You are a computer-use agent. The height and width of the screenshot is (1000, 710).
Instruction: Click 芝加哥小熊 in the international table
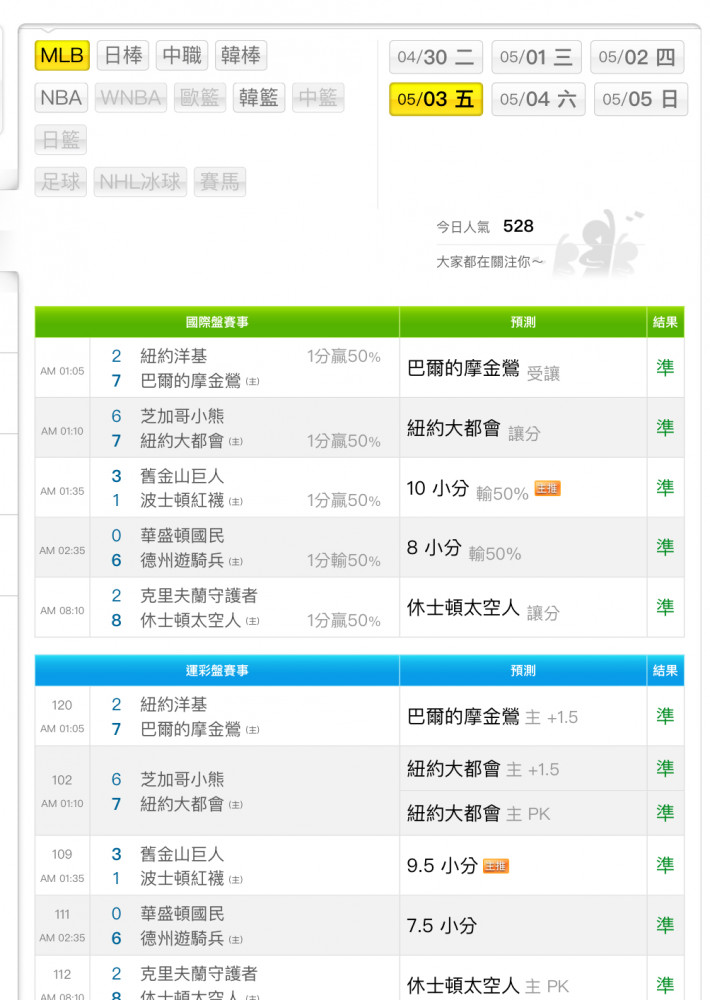coord(182,416)
